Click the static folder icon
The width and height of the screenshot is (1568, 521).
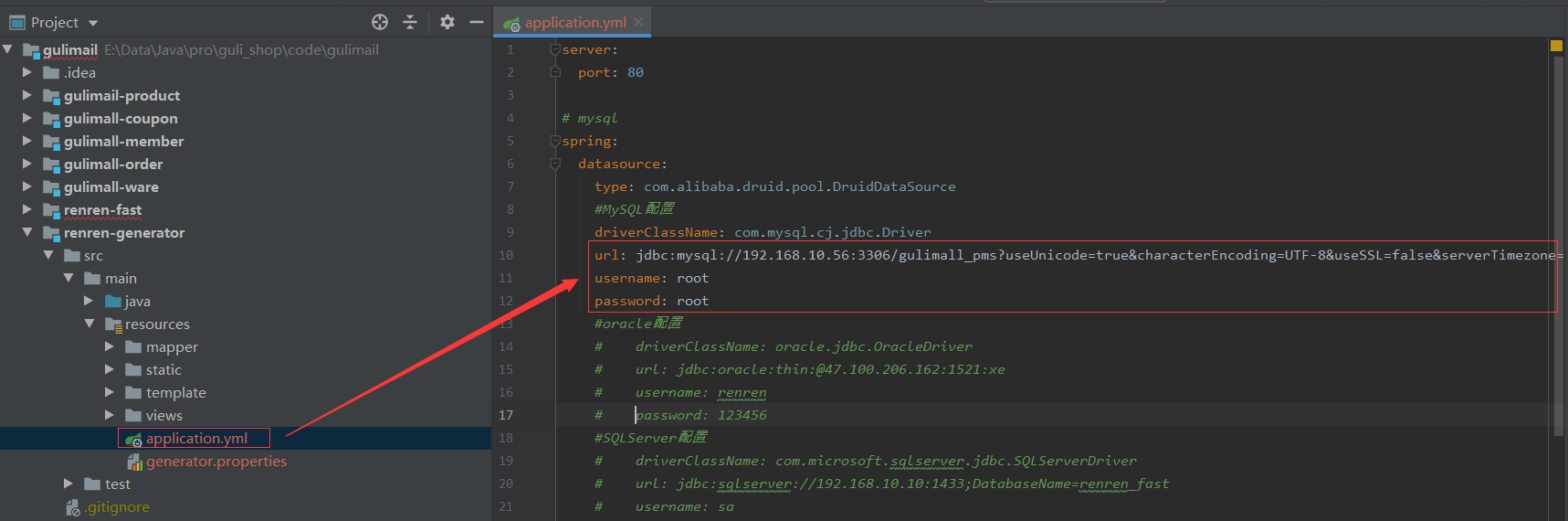coord(133,369)
